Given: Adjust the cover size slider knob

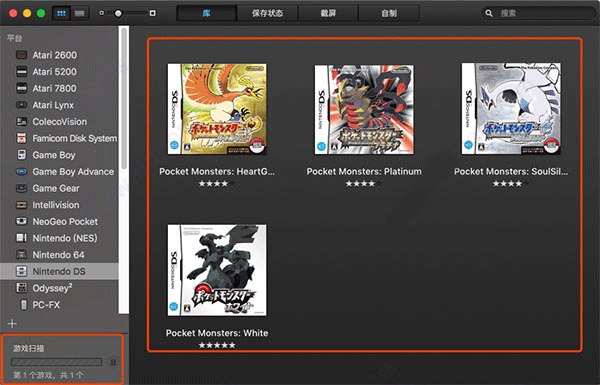Looking at the screenshot, I should click(118, 13).
